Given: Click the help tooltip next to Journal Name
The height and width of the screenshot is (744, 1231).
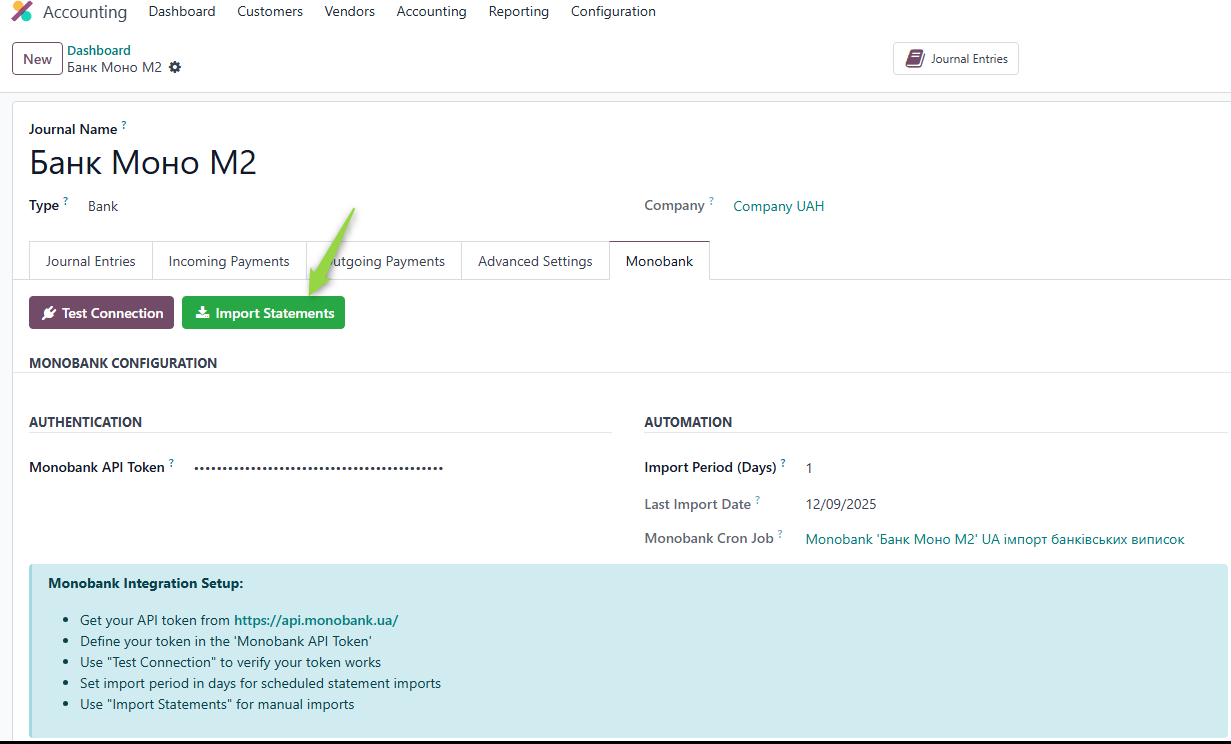Looking at the screenshot, I should coord(124,125).
